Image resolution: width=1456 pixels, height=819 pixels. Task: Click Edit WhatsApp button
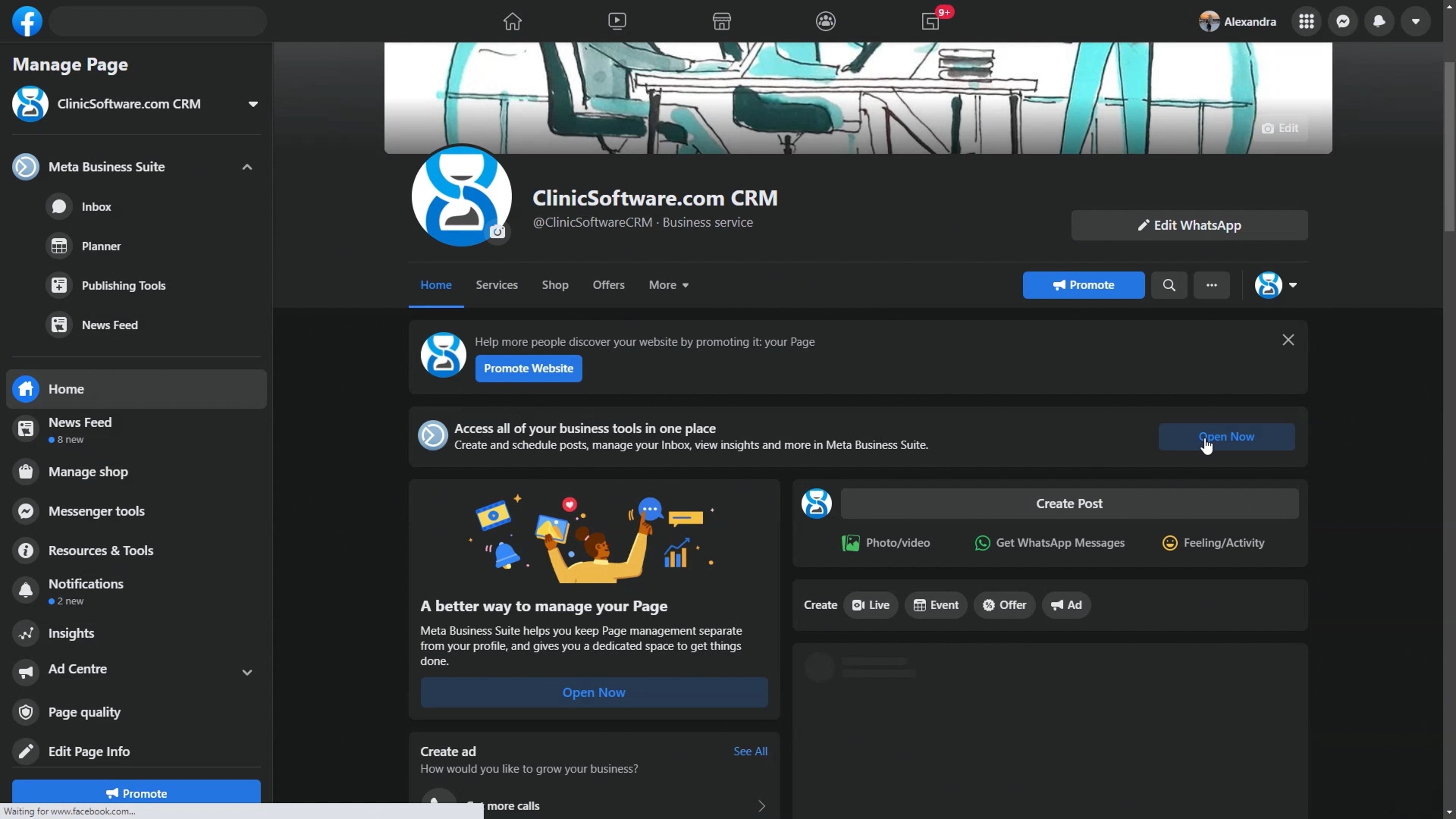click(1189, 225)
